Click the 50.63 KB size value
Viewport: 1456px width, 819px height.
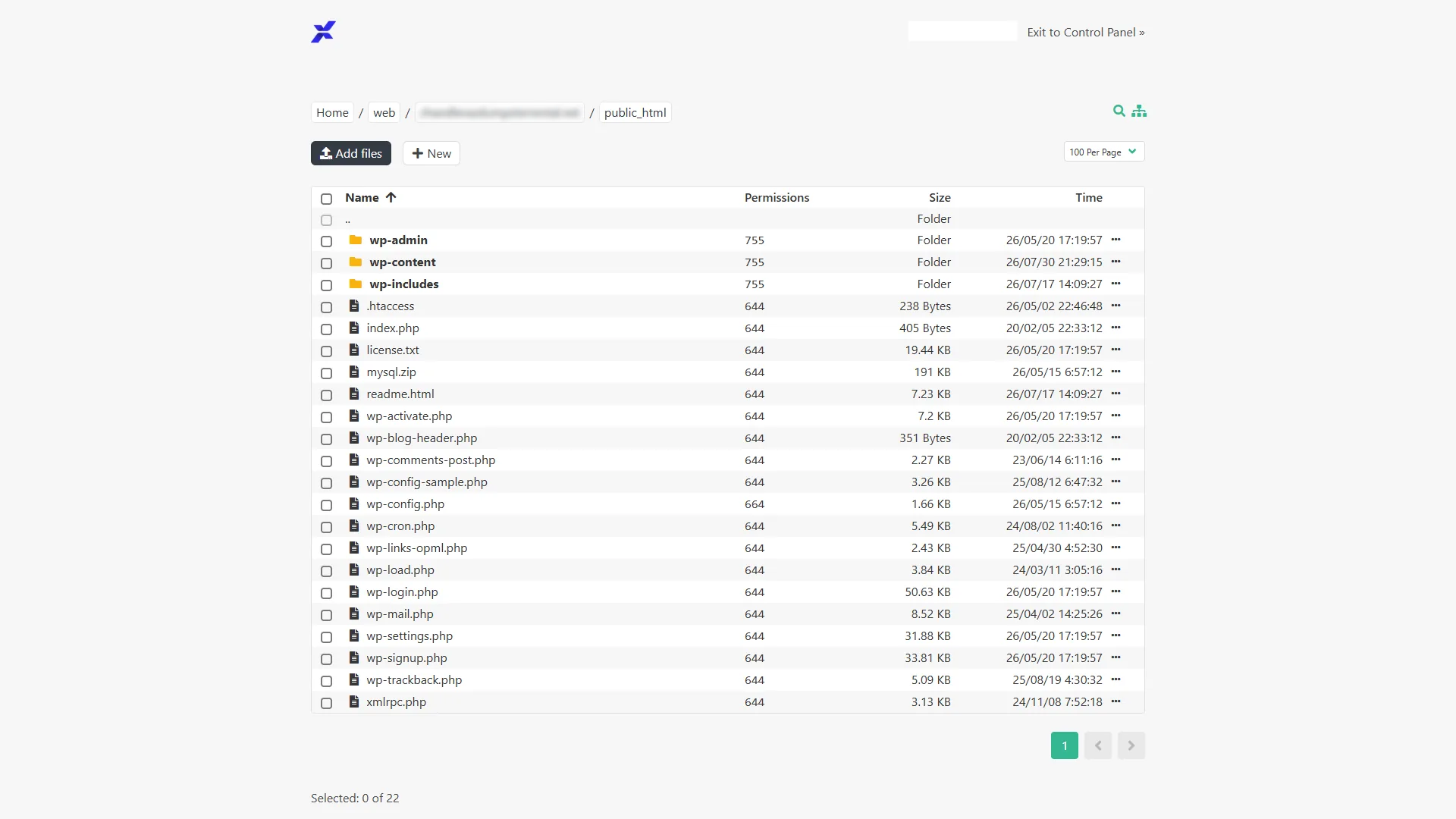tap(927, 591)
